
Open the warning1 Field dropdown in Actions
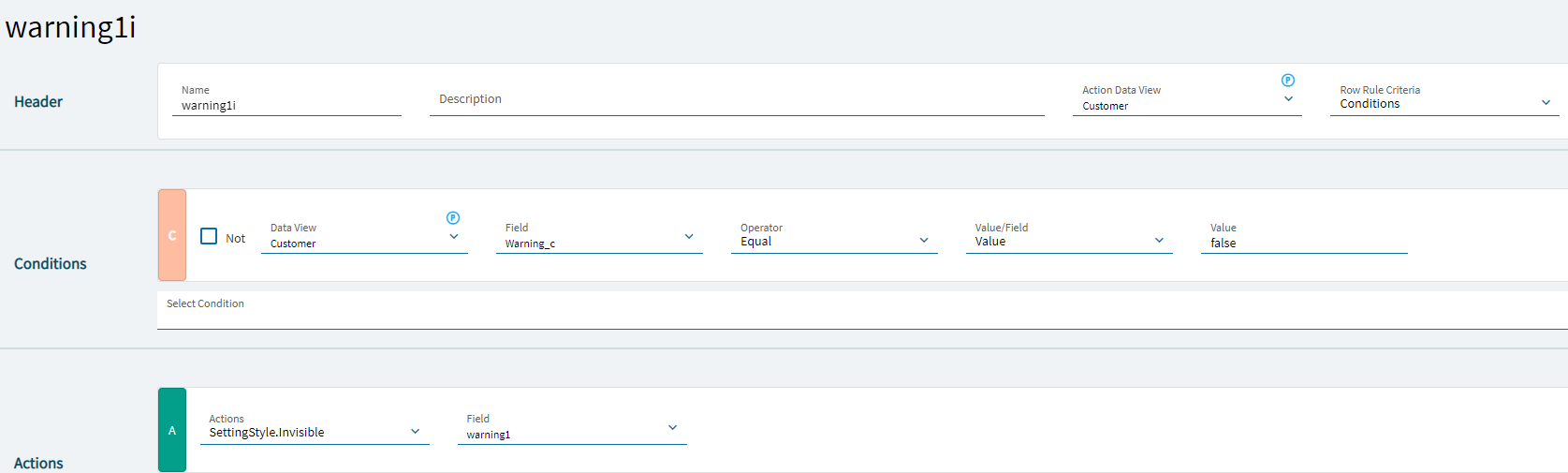pos(672,428)
